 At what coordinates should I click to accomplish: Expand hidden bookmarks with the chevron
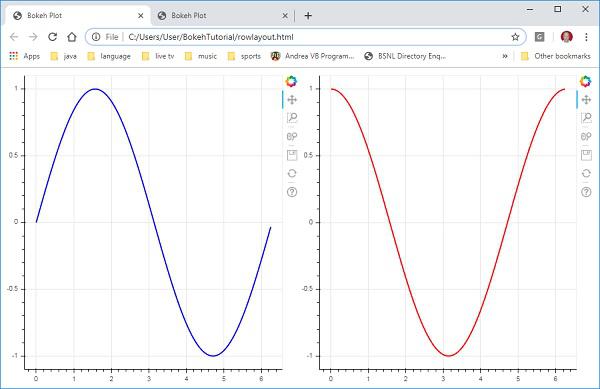click(x=505, y=56)
